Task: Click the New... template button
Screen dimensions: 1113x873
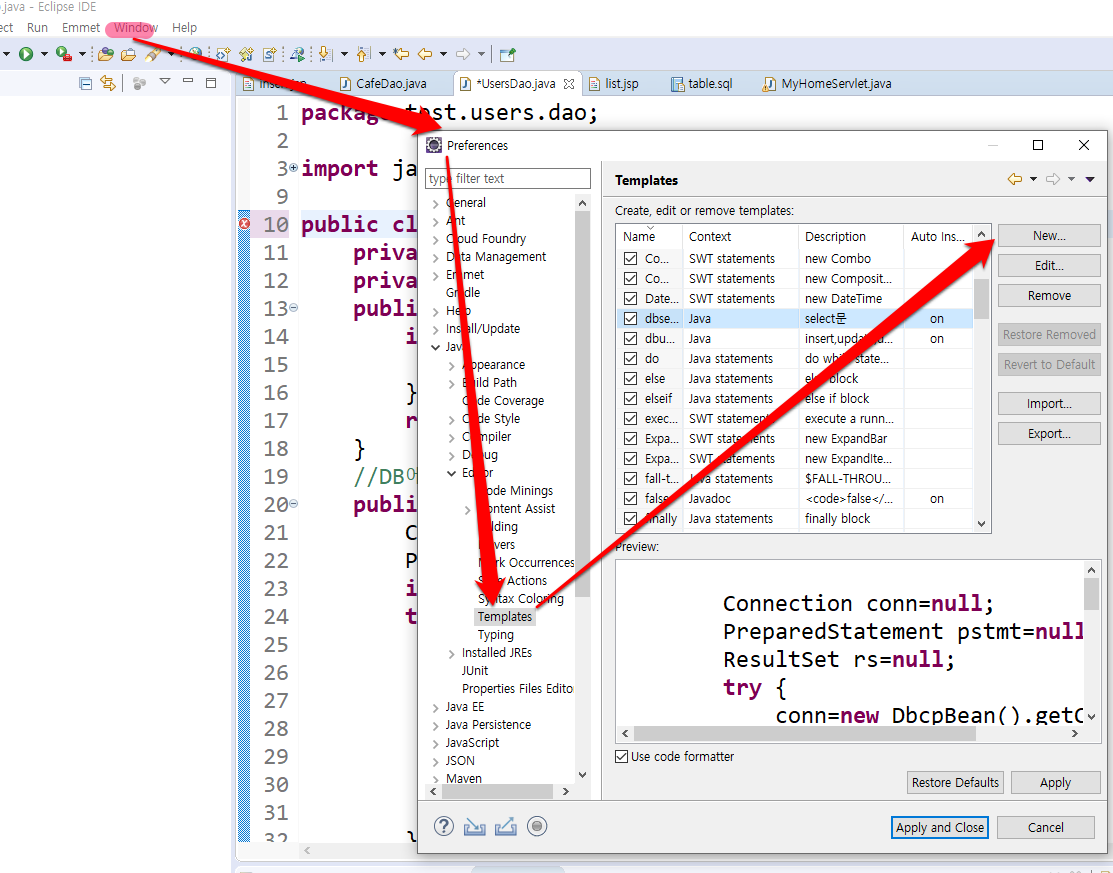Action: [1049, 236]
